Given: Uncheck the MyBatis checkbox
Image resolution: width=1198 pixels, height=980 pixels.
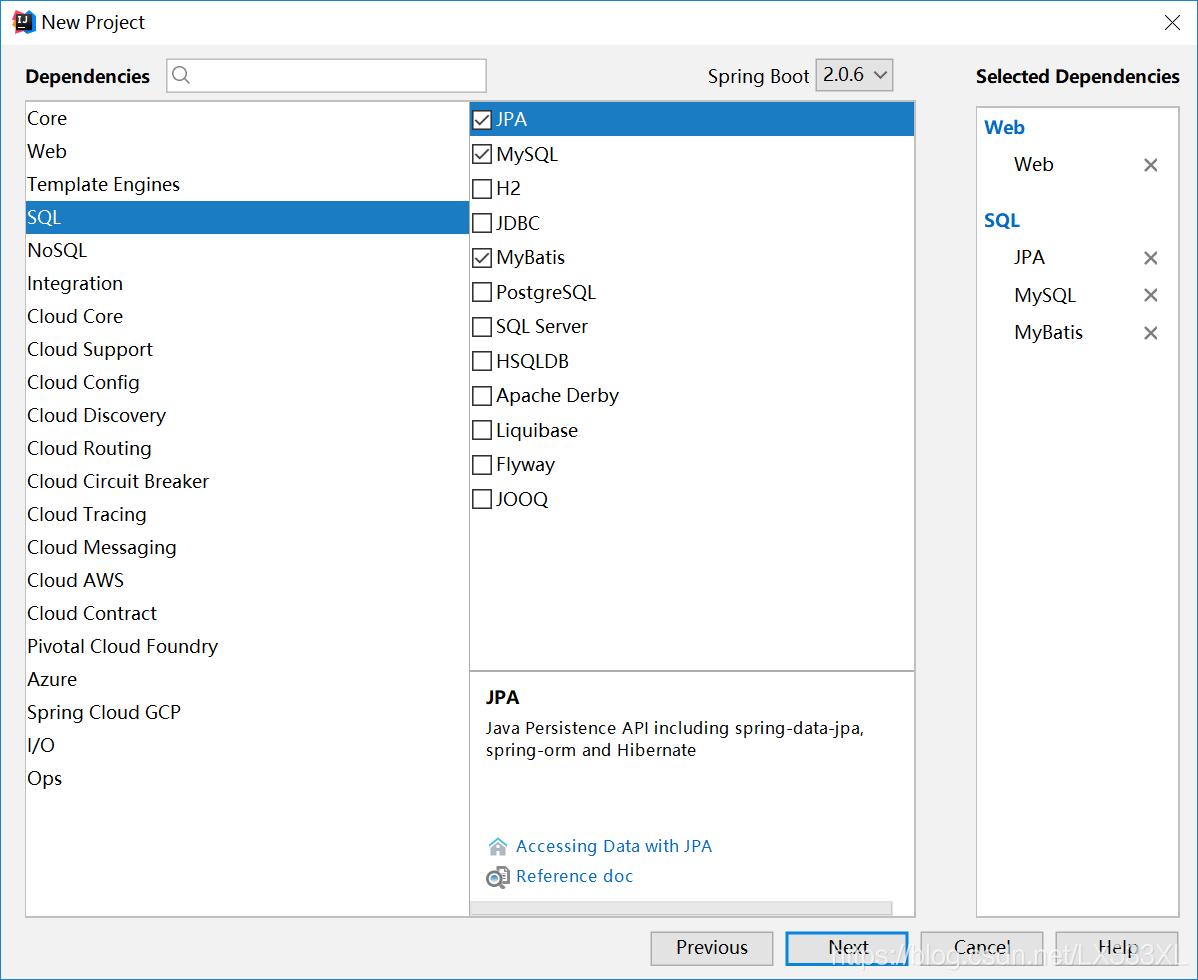Looking at the screenshot, I should tap(482, 258).
